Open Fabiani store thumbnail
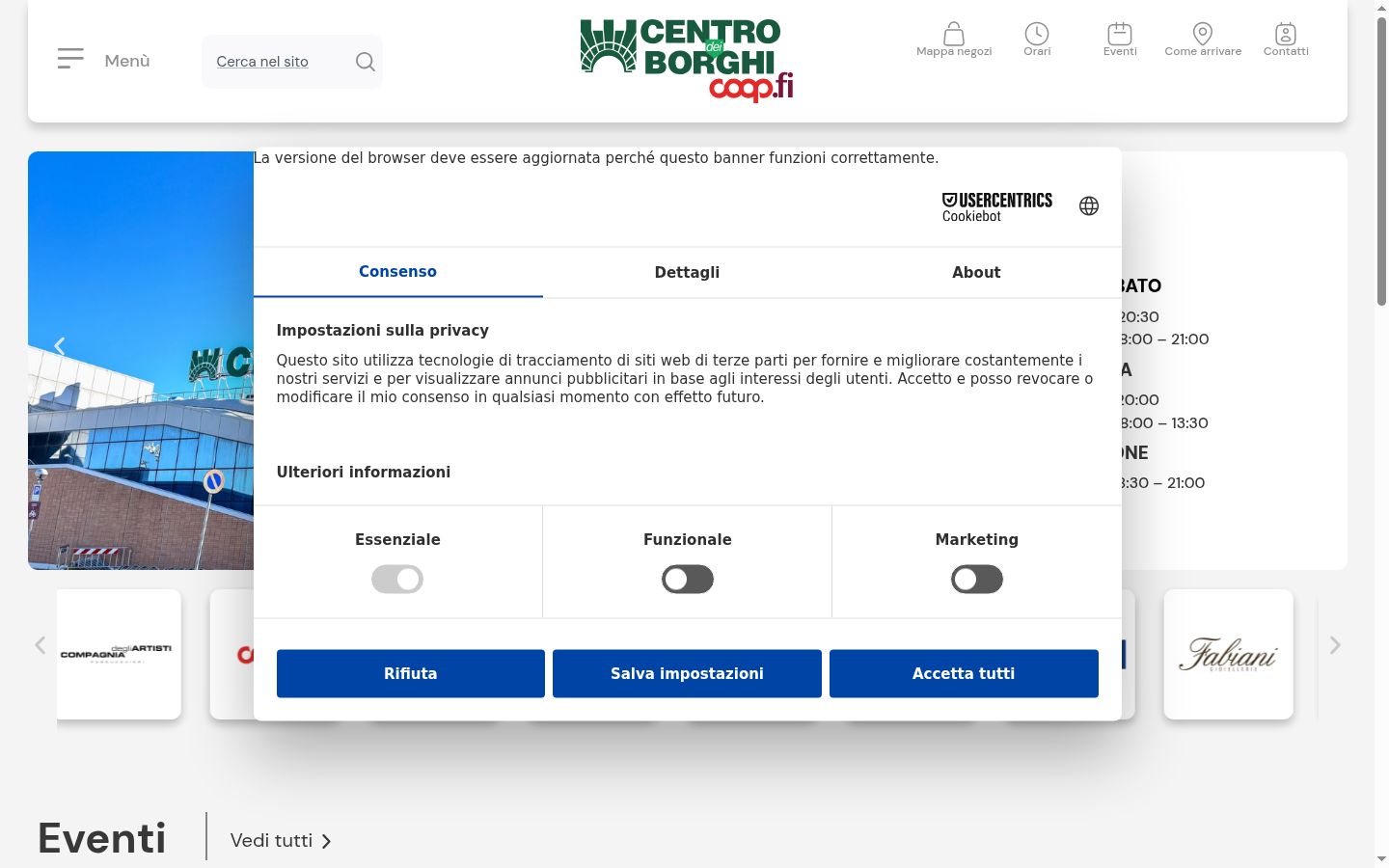The image size is (1389, 868). 1228,654
